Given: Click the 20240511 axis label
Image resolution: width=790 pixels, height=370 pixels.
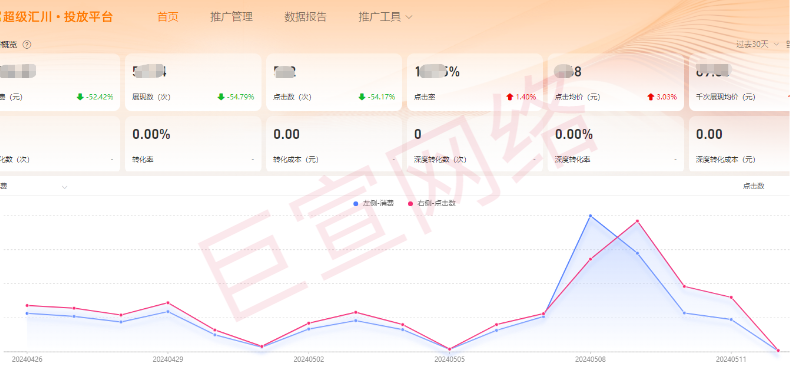Looking at the screenshot, I should [731, 360].
